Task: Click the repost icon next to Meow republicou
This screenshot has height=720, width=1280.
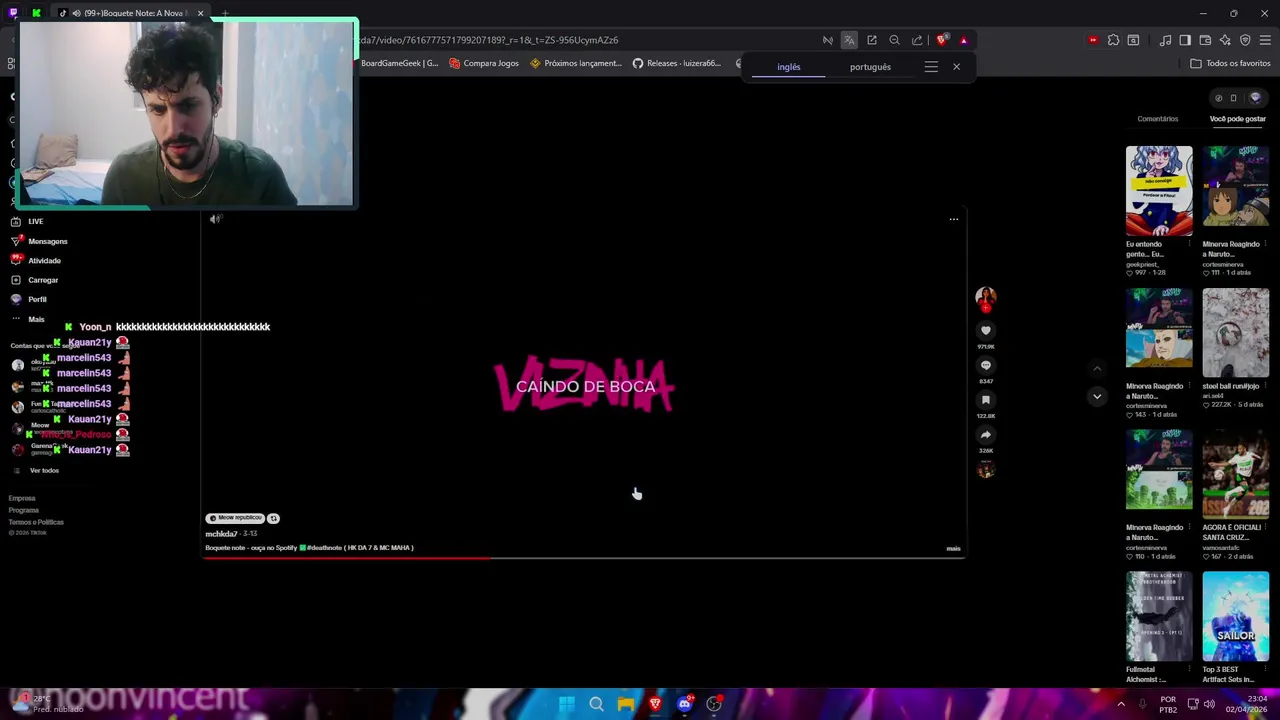Action: (x=273, y=518)
